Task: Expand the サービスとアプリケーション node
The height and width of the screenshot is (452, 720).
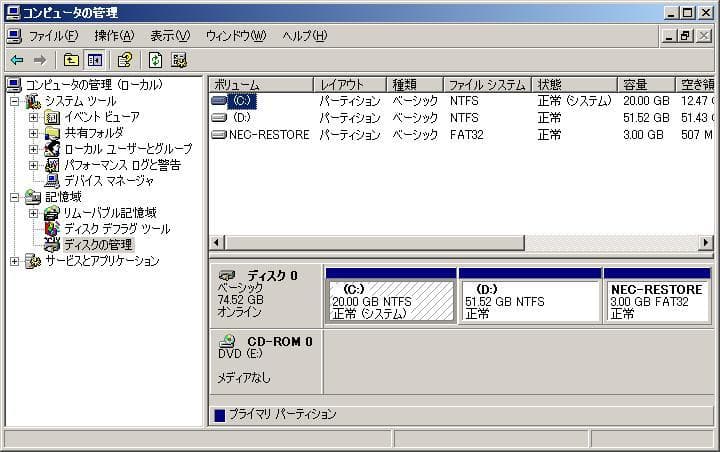Action: tap(15, 261)
